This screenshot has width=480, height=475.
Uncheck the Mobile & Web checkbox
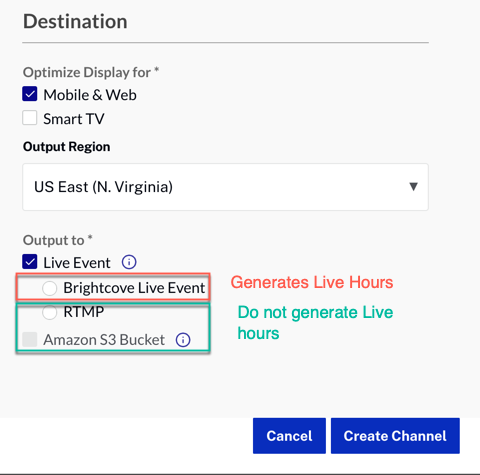tap(30, 94)
